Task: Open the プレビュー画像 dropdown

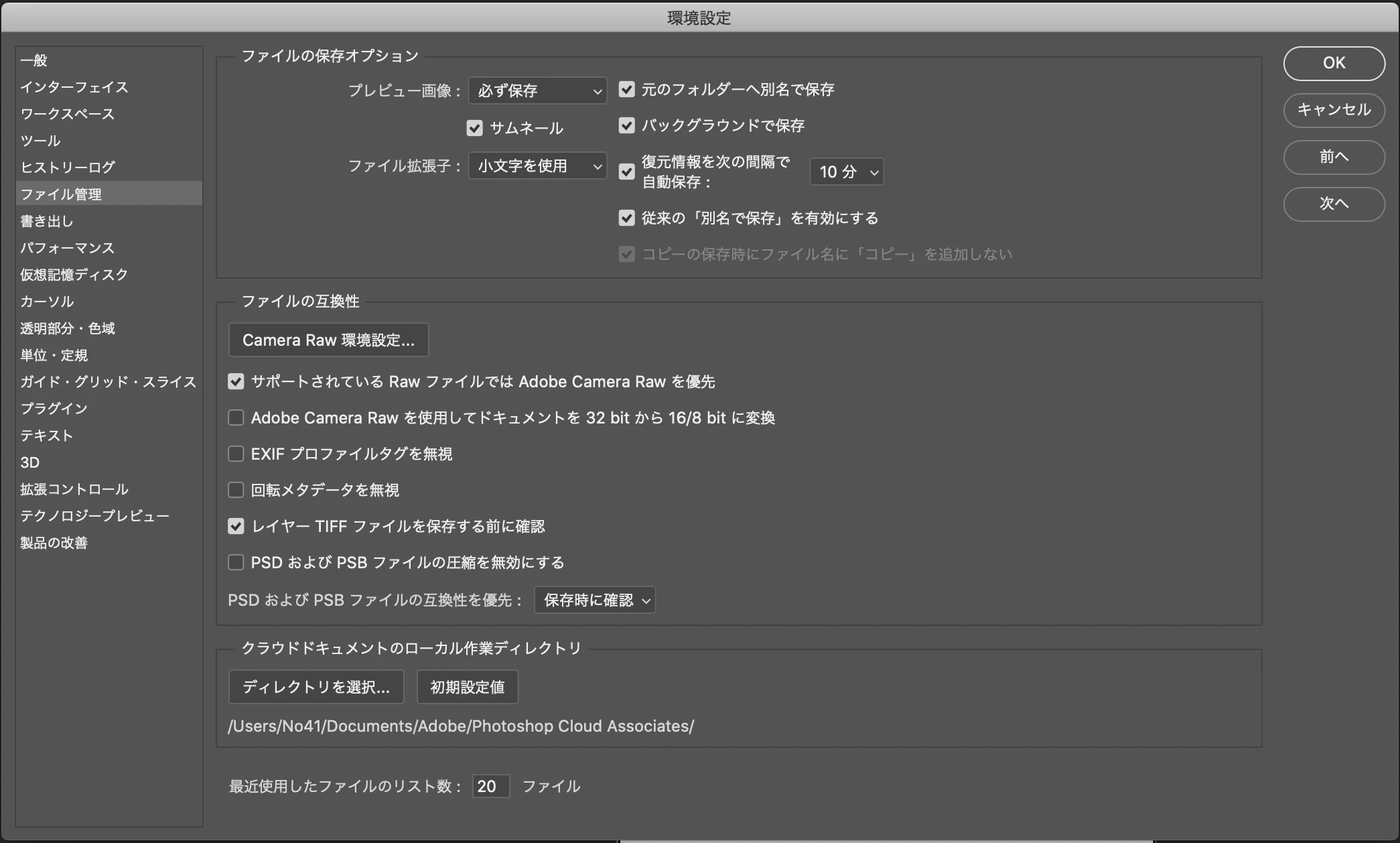Action: tap(537, 90)
